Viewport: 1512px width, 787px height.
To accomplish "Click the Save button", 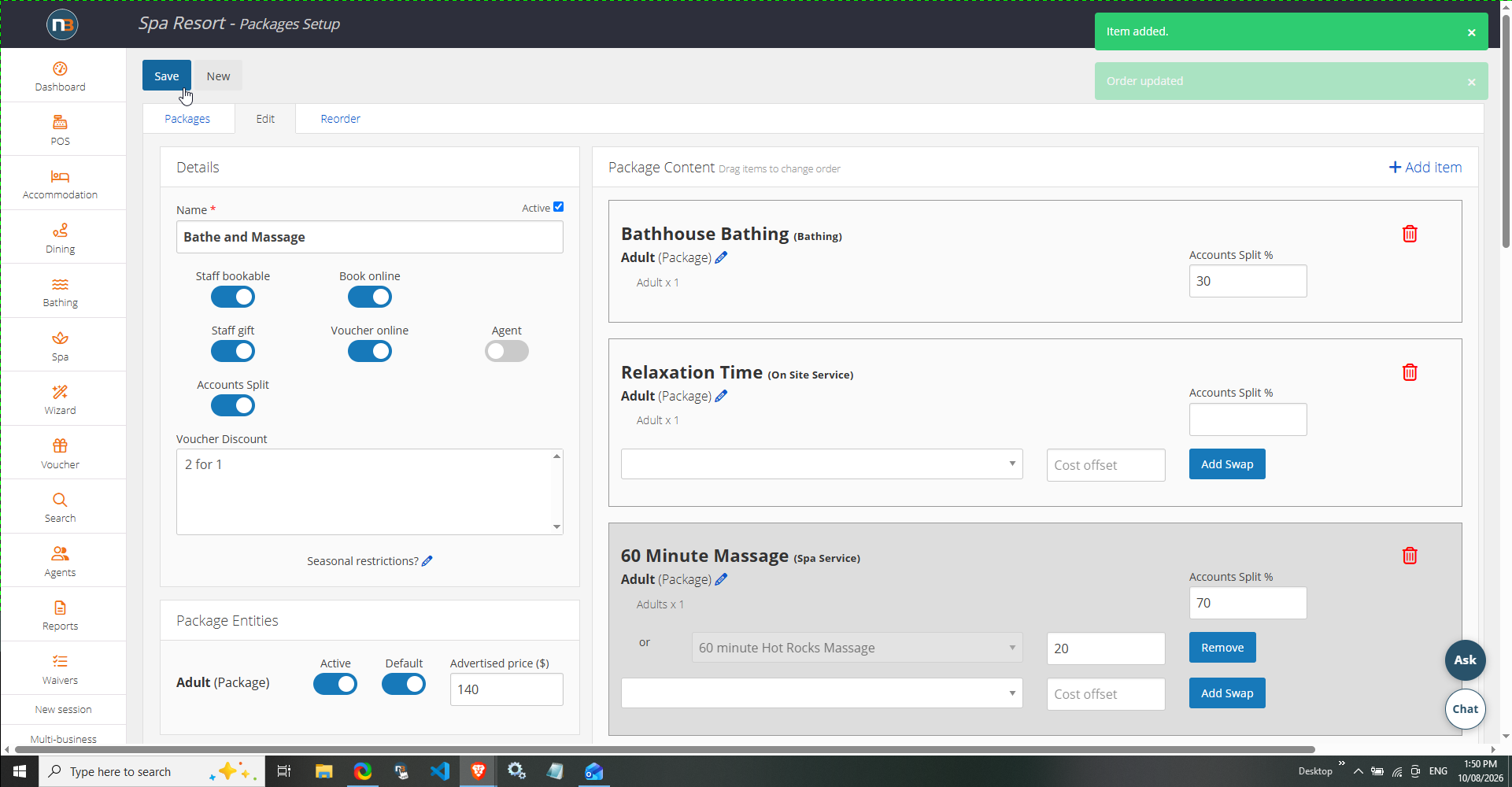I will coord(167,76).
